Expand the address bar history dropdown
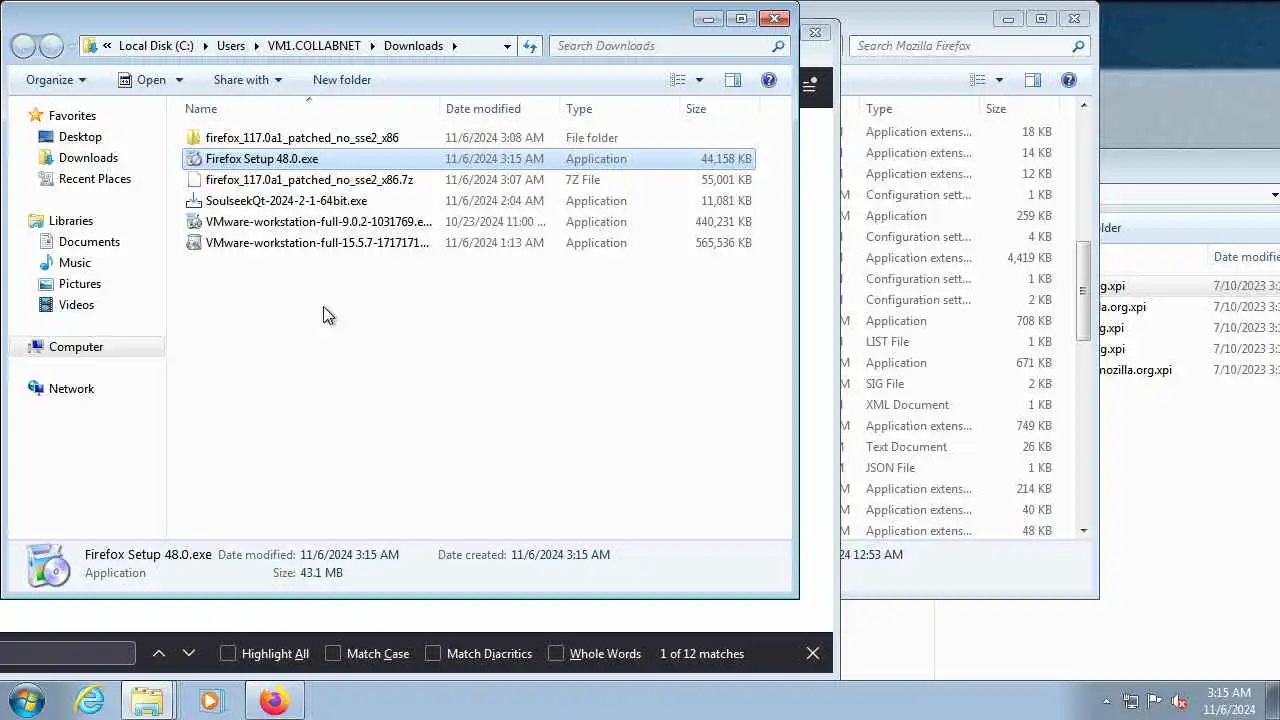 [x=507, y=46]
